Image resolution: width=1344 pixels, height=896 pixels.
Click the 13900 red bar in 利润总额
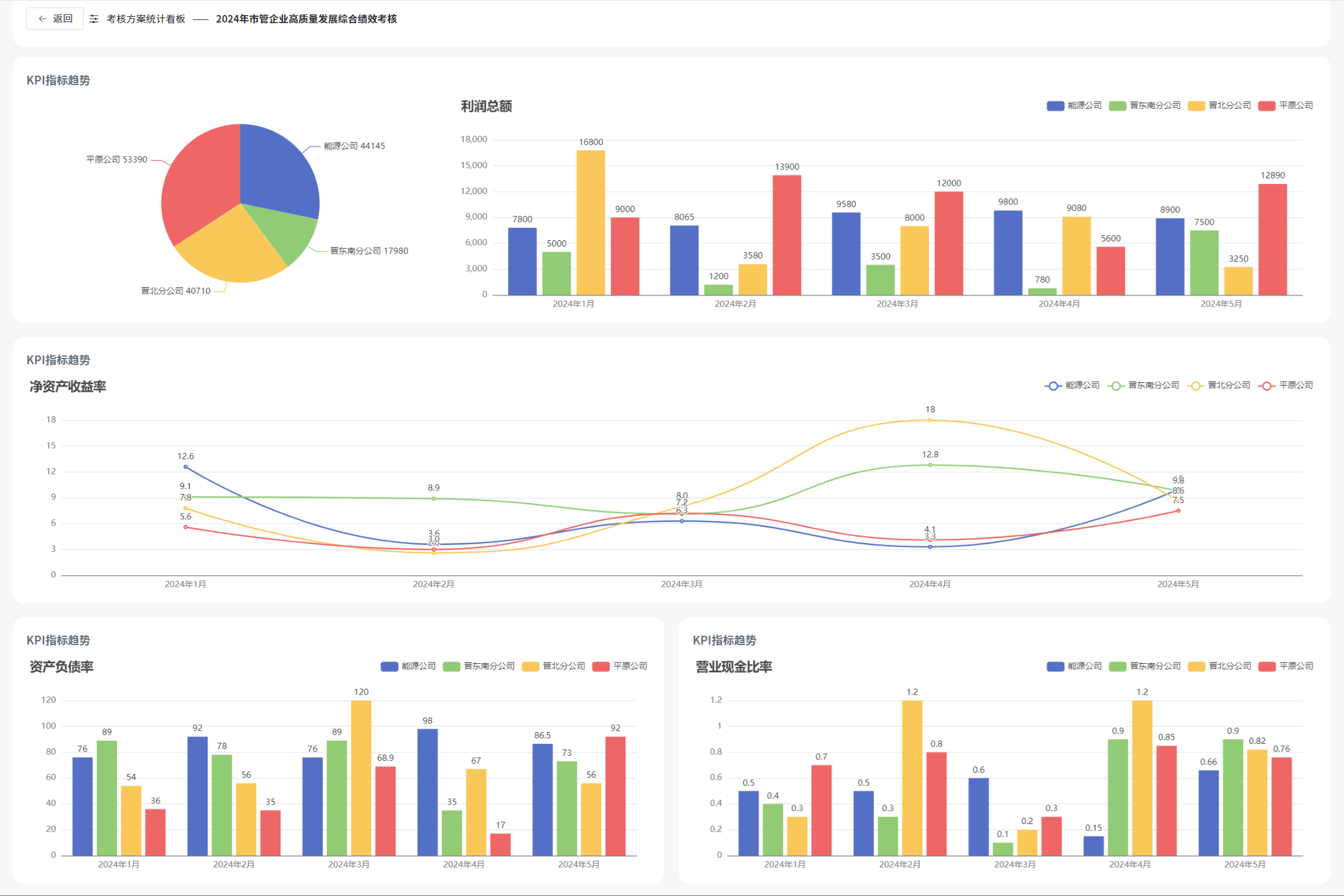[x=787, y=235]
